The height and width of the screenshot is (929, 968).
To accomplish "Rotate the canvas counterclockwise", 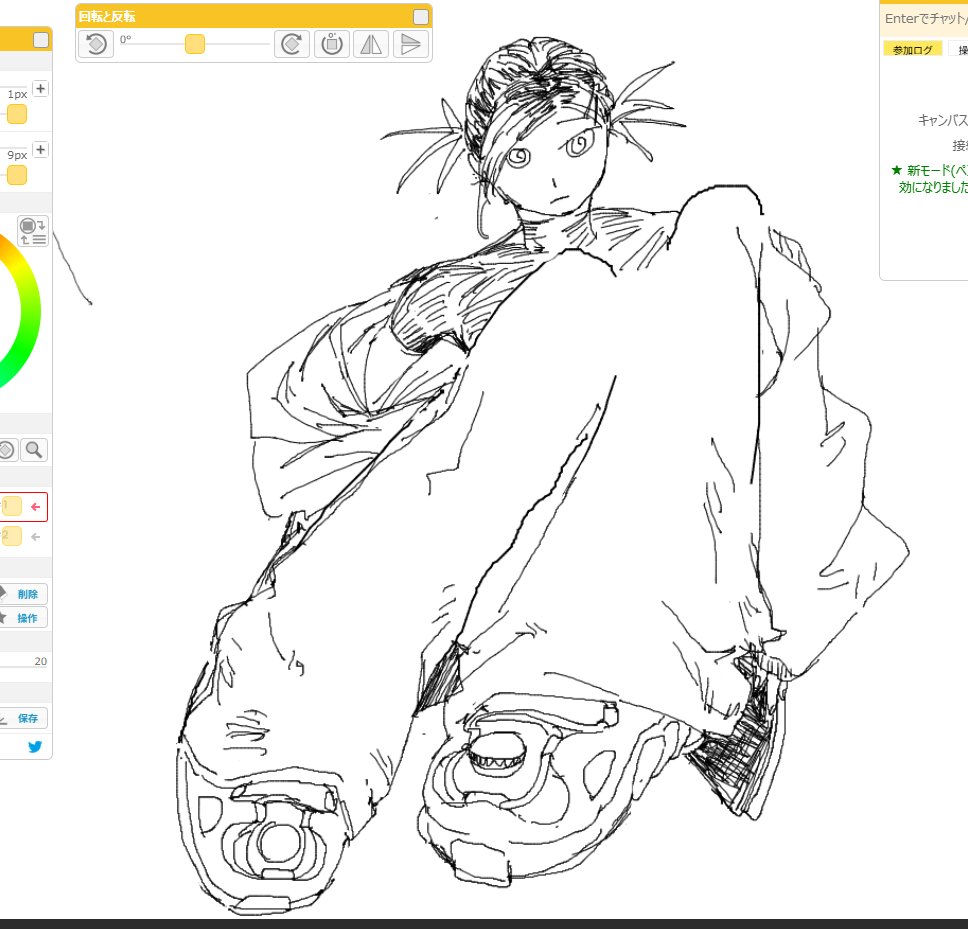I will 96,44.
